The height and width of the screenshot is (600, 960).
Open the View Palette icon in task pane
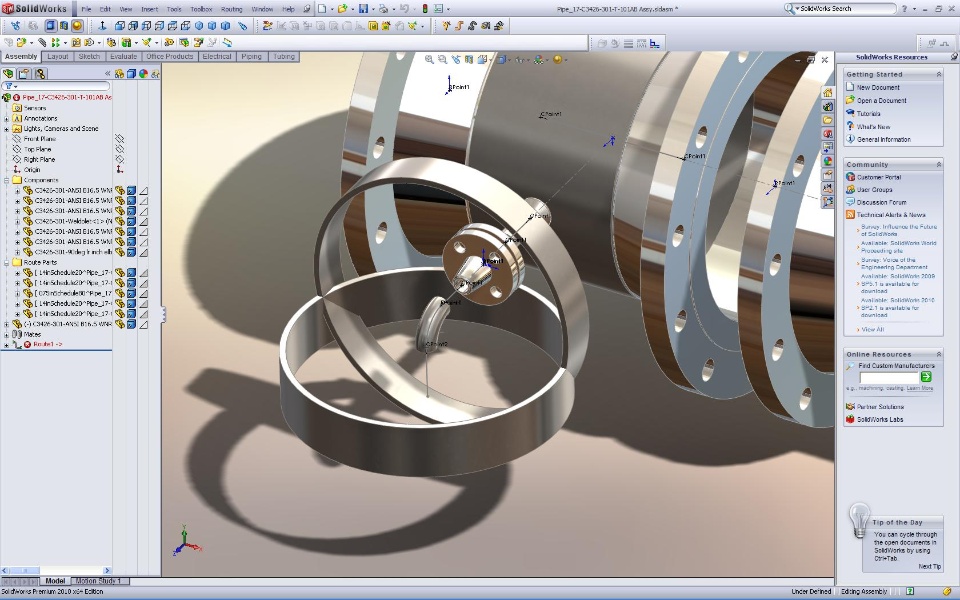[828, 148]
